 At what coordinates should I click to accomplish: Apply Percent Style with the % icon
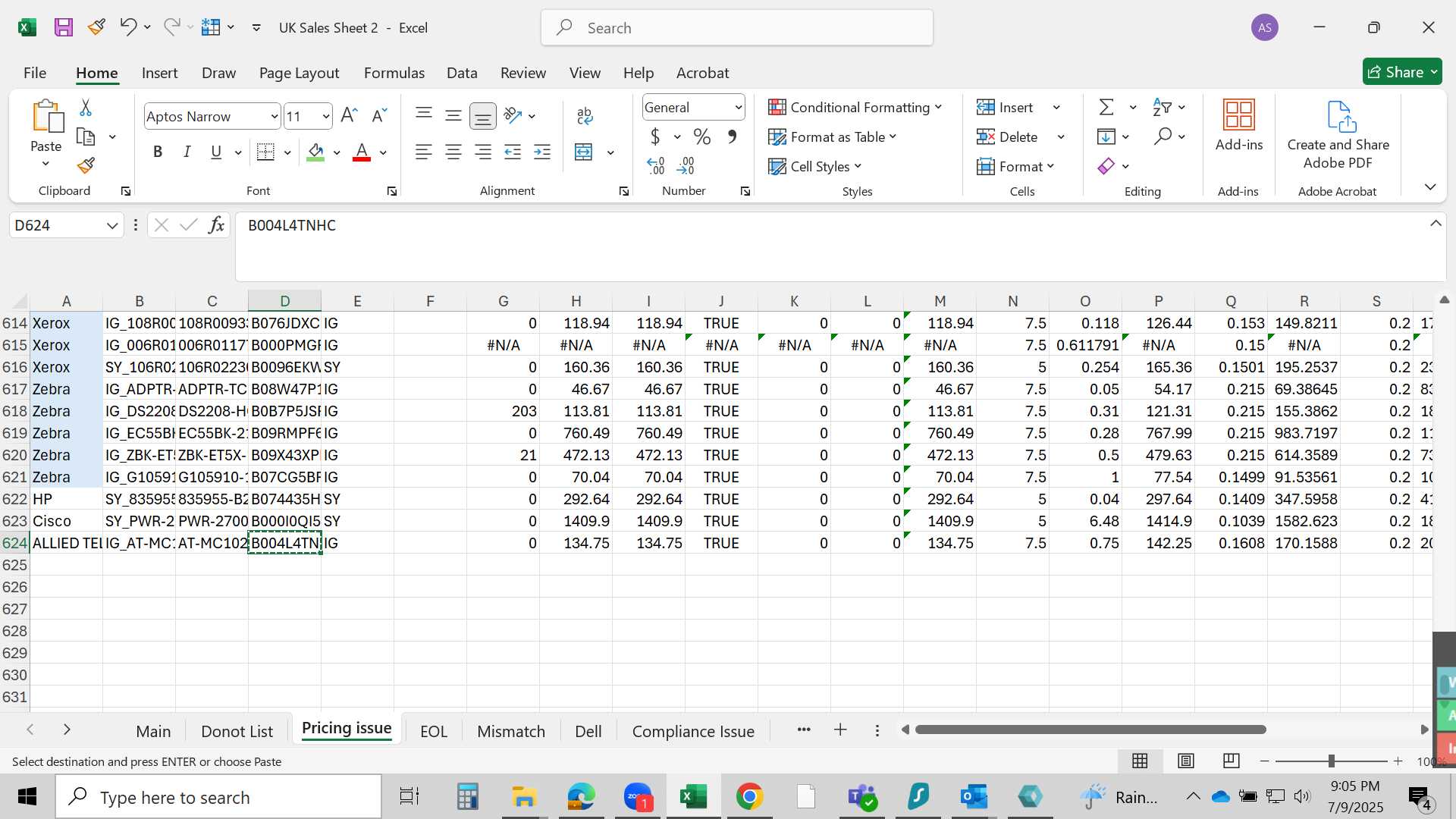pos(702,137)
